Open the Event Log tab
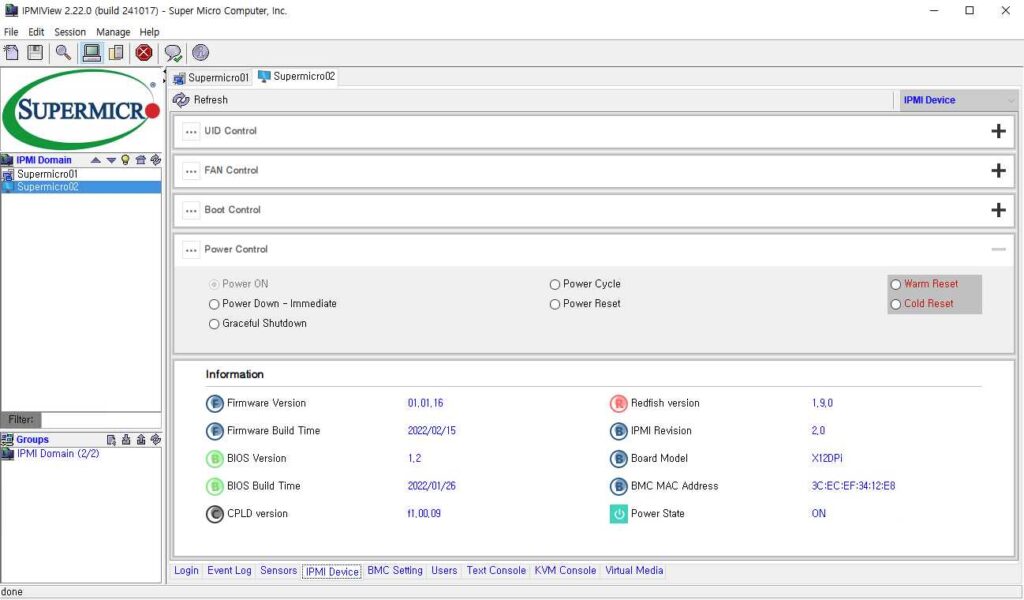This screenshot has width=1024, height=600. click(229, 571)
